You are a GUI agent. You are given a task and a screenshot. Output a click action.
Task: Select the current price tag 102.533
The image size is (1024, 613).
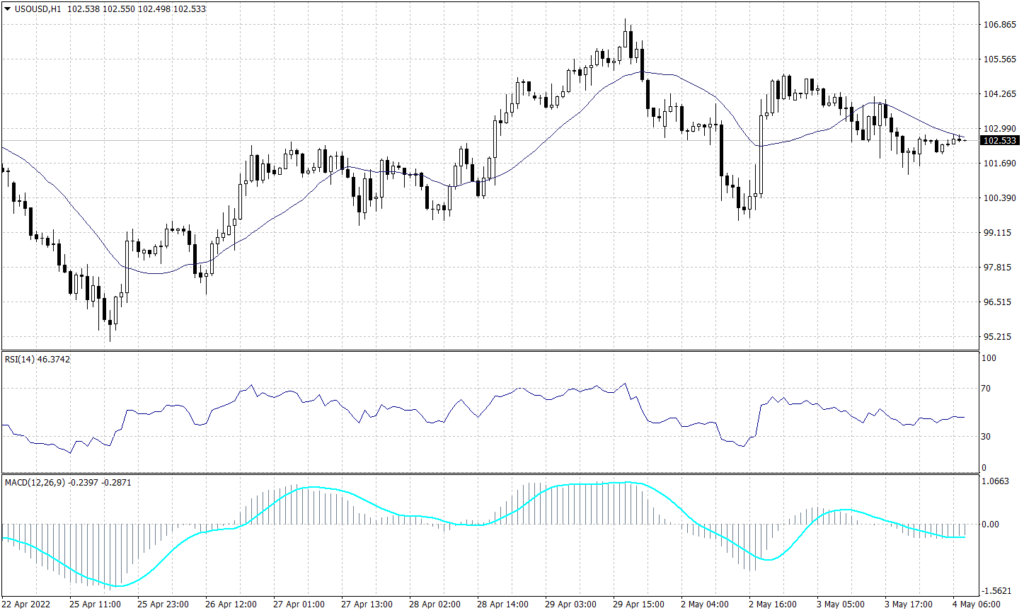tap(1000, 142)
